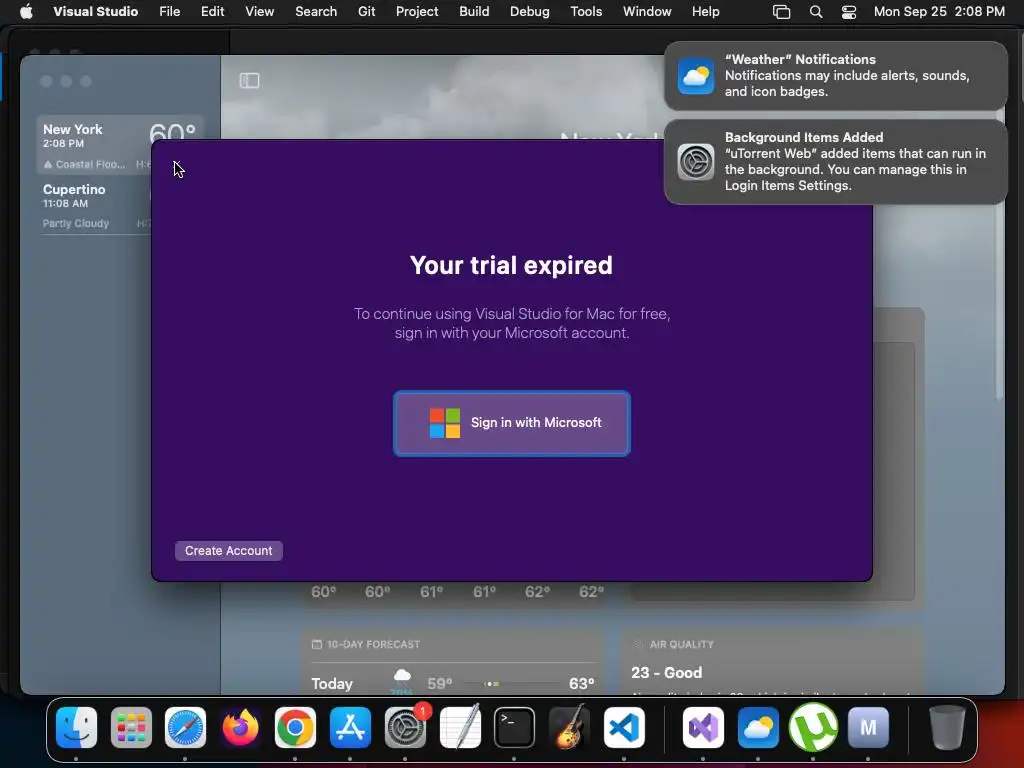Viewport: 1024px width, 768px height.
Task: Click Visual Studio purple icon in Dock
Action: click(703, 727)
